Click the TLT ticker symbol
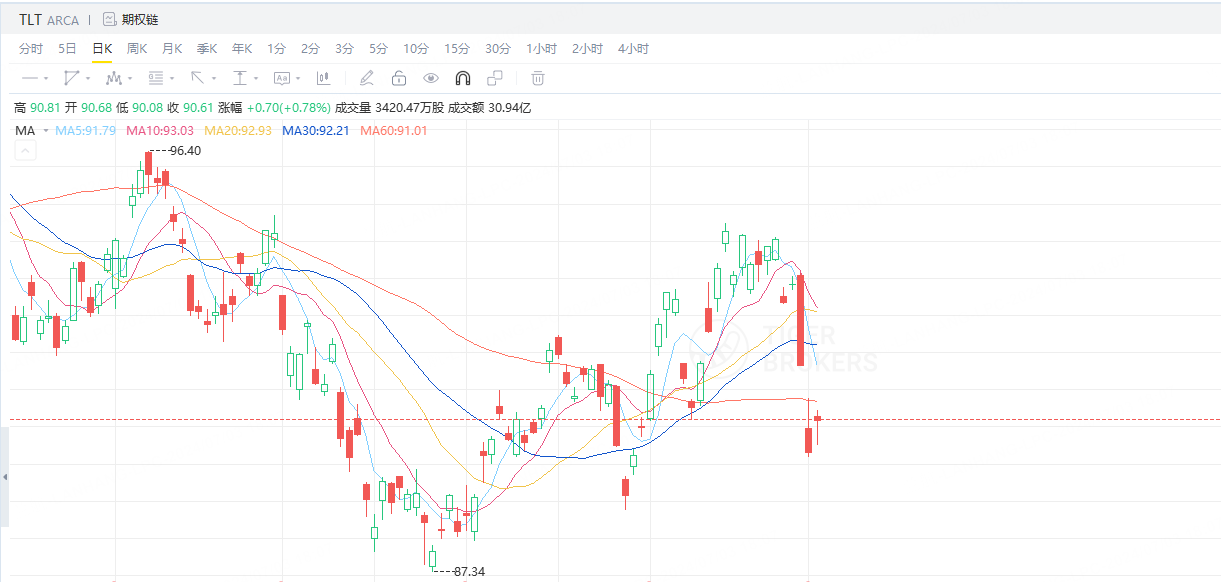The width and height of the screenshot is (1221, 582). click(x=31, y=20)
